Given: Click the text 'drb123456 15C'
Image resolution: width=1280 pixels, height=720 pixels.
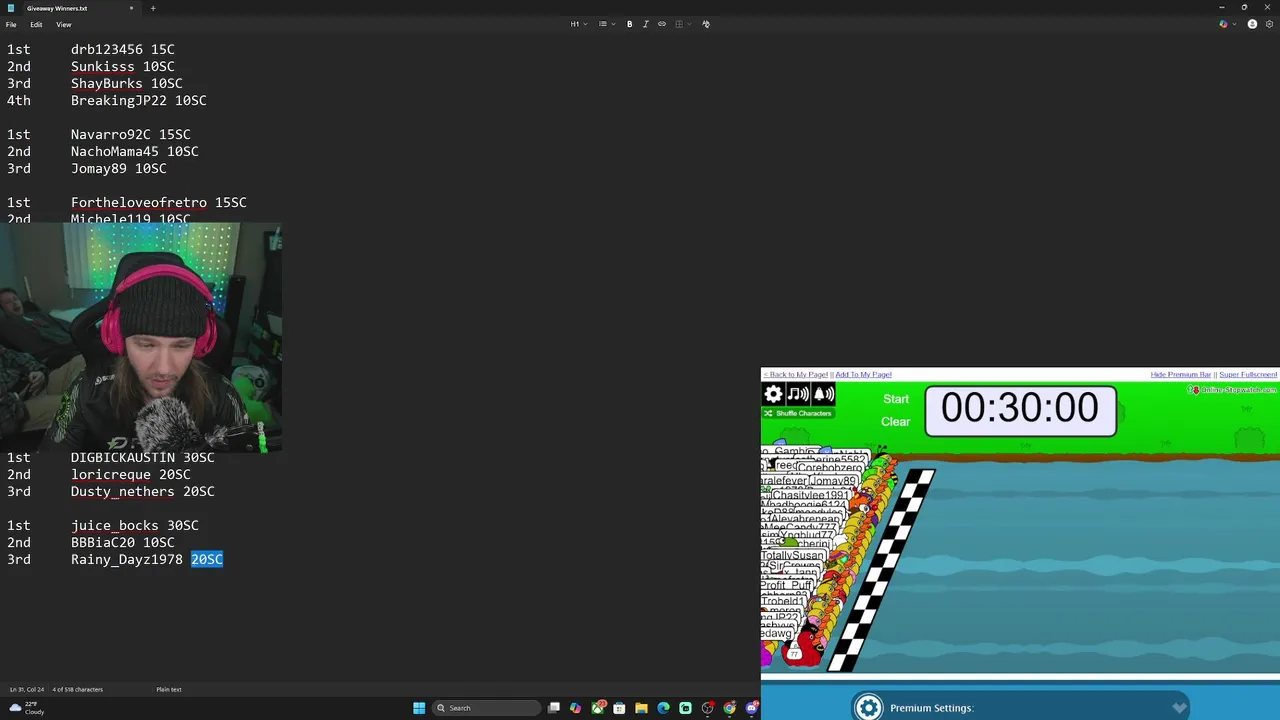Looking at the screenshot, I should coord(123,49).
